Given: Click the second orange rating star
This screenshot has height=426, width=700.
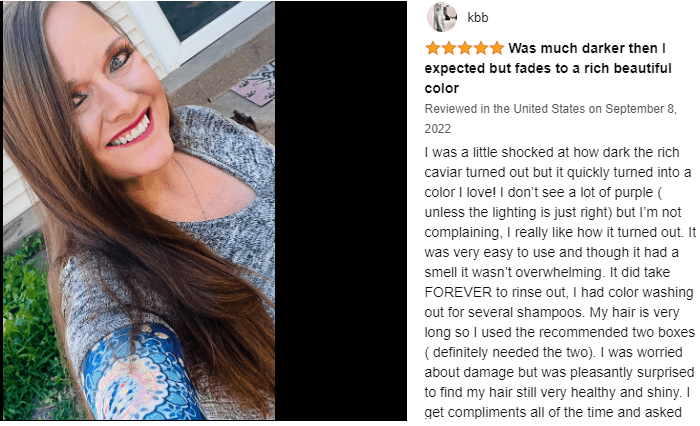Looking at the screenshot, I should click(449, 48).
